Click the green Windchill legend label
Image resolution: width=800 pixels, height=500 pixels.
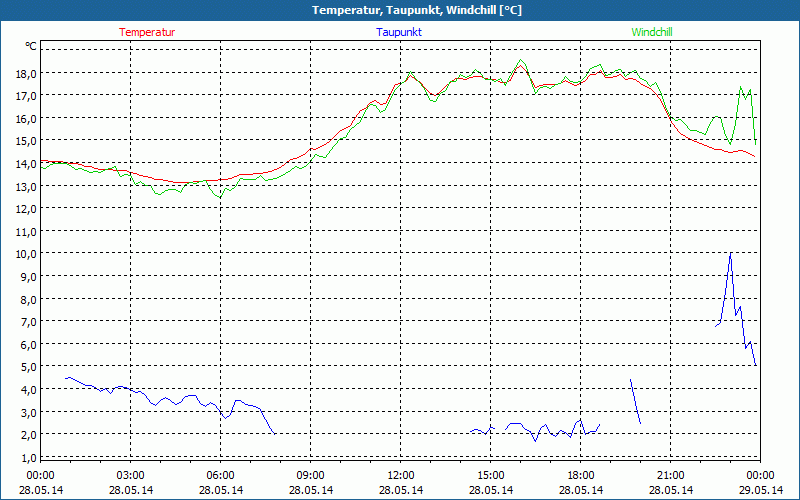[652, 32]
